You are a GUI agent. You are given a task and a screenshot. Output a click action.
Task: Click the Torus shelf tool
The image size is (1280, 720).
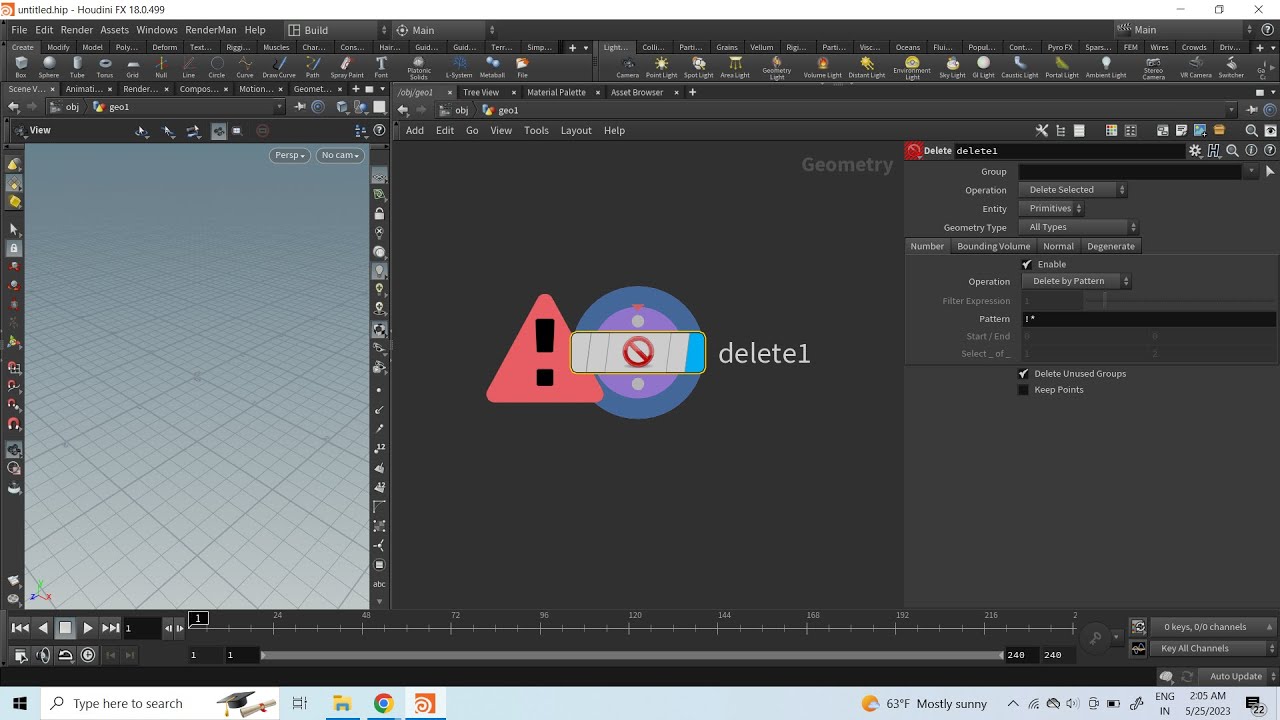tap(105, 67)
